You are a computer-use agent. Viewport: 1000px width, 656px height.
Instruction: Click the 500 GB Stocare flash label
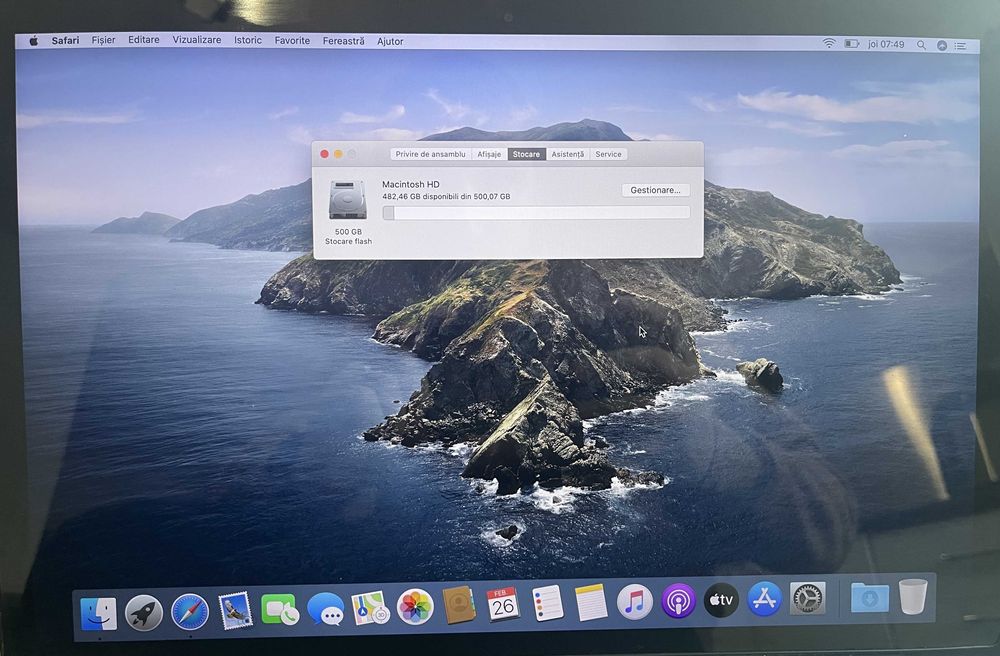(348, 237)
